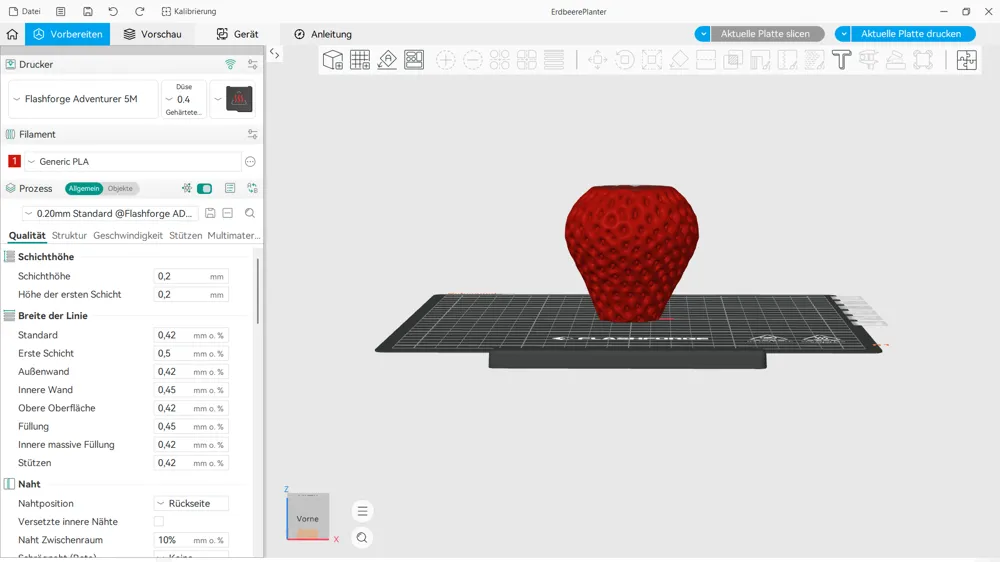The height and width of the screenshot is (562, 1000).
Task: Switch to the Gerät tab
Action: 237,34
